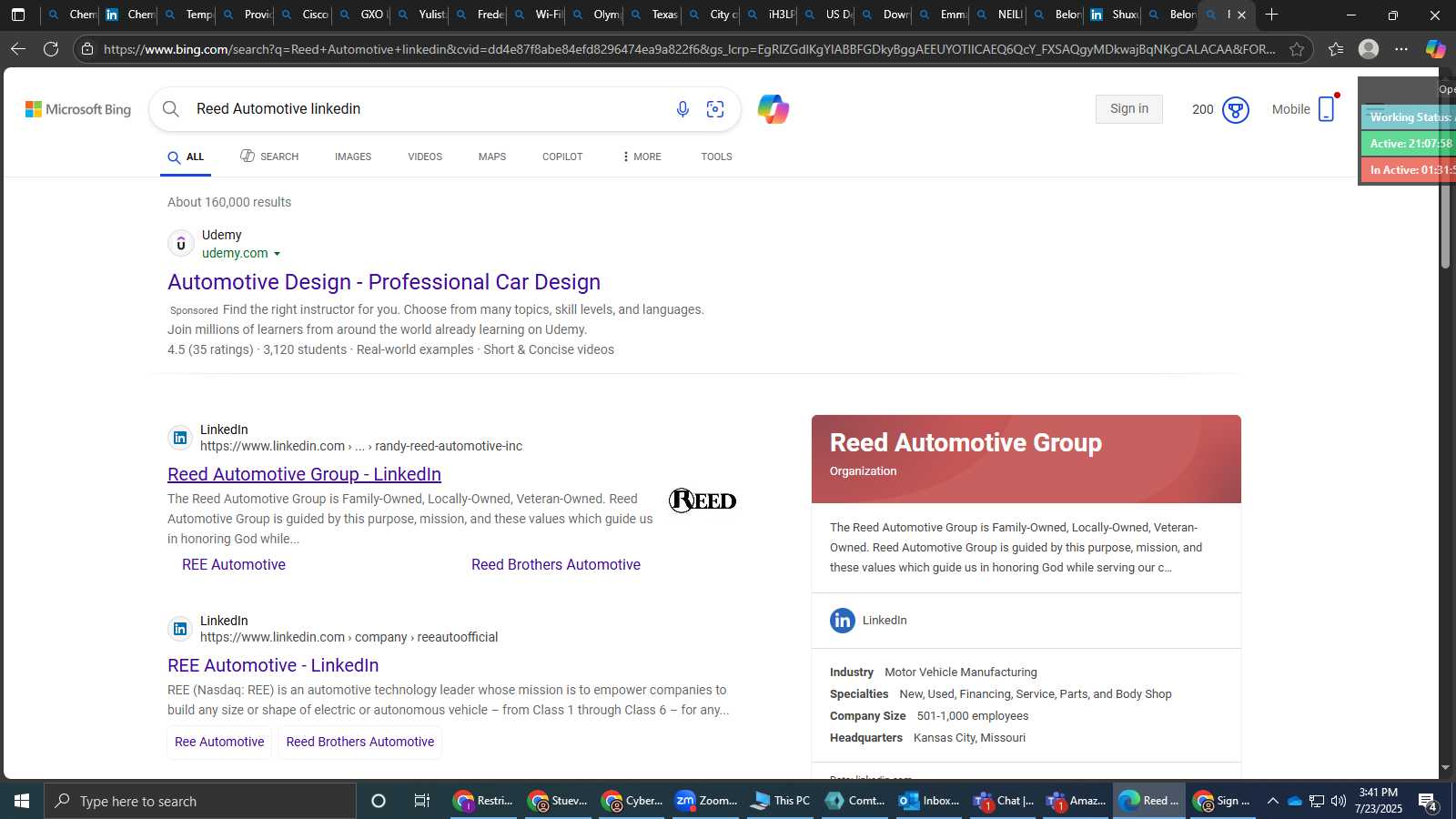
Task: Select the ALL results tab
Action: point(186,157)
